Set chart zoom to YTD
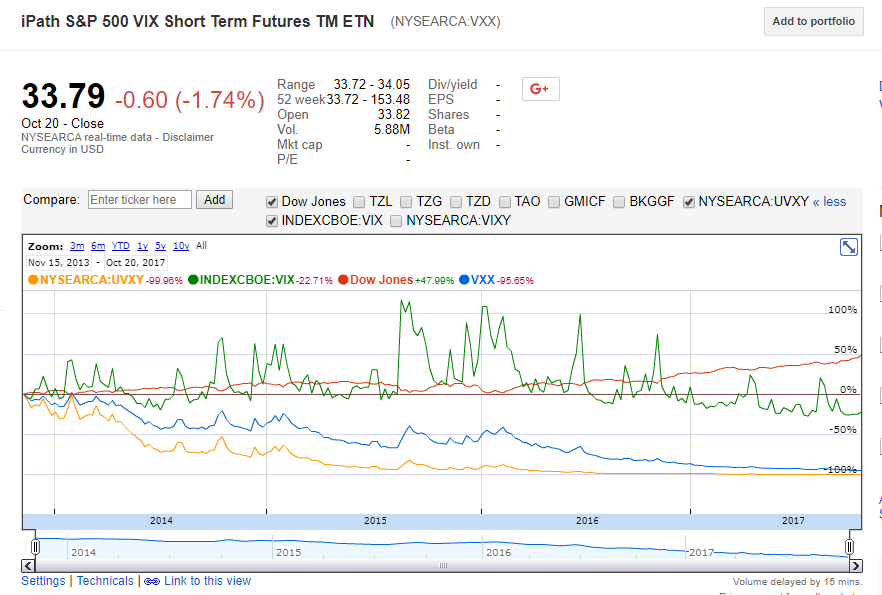Image resolution: width=882 pixels, height=595 pixels. tap(120, 246)
